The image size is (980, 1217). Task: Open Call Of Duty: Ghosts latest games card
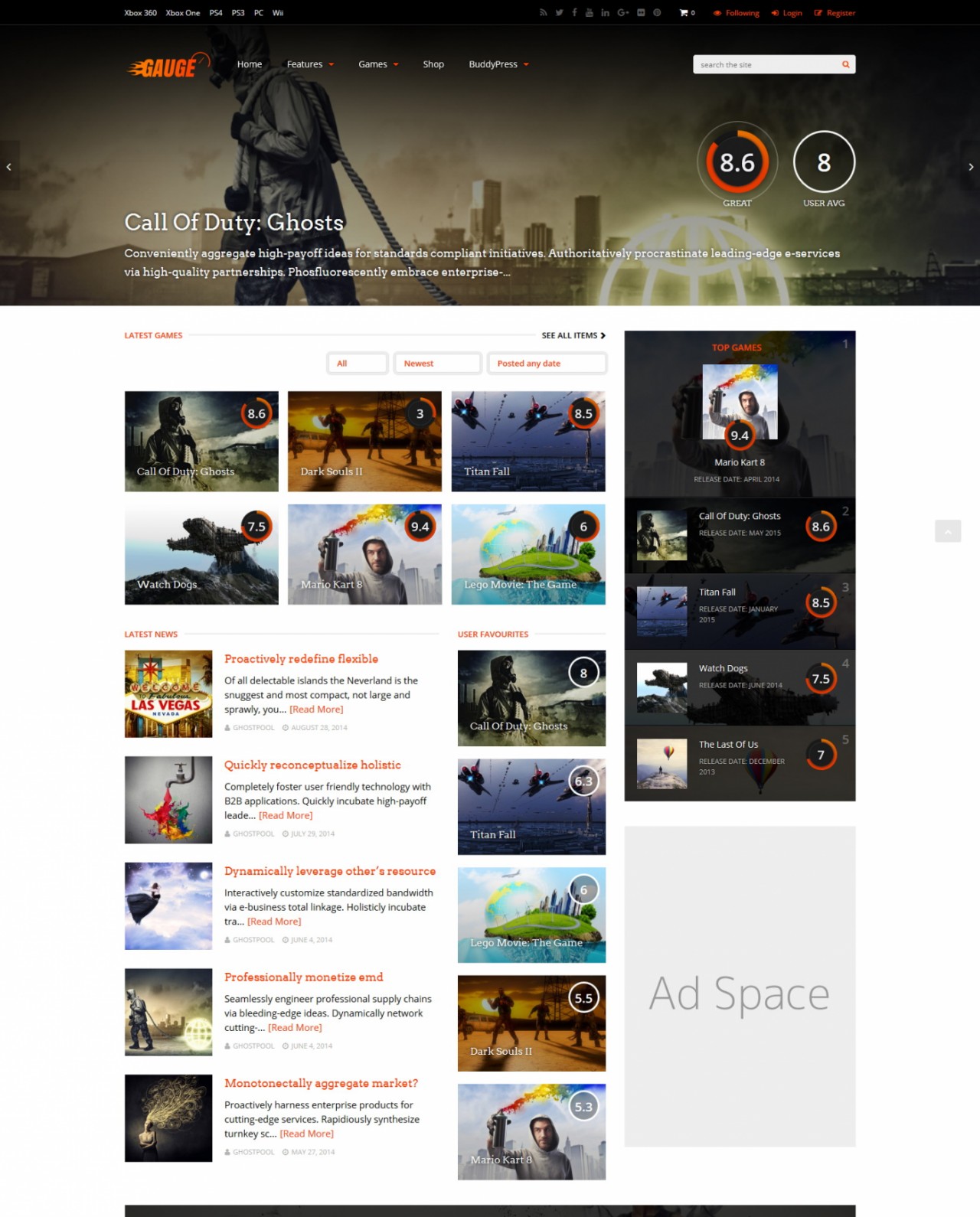tap(201, 442)
